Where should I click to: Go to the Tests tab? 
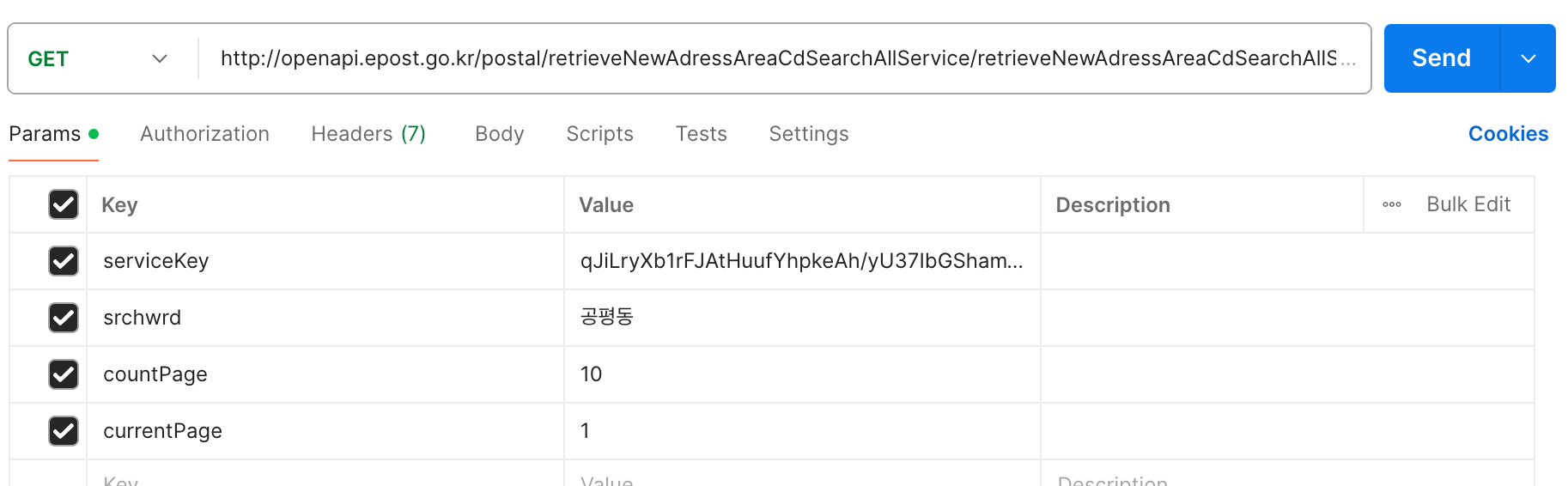coord(701,134)
